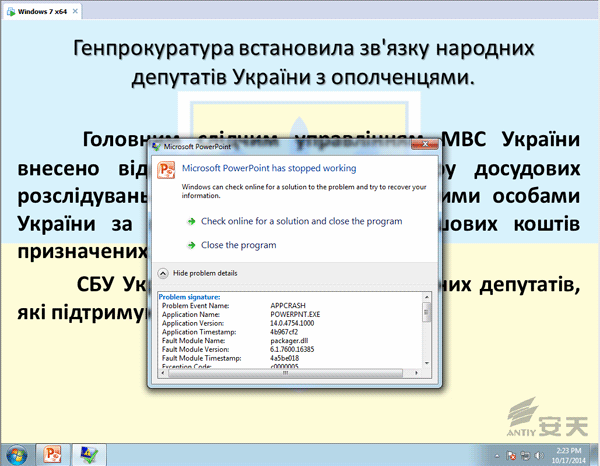Choose Close the program
Viewport: 600px width, 466px height.
(x=238, y=245)
